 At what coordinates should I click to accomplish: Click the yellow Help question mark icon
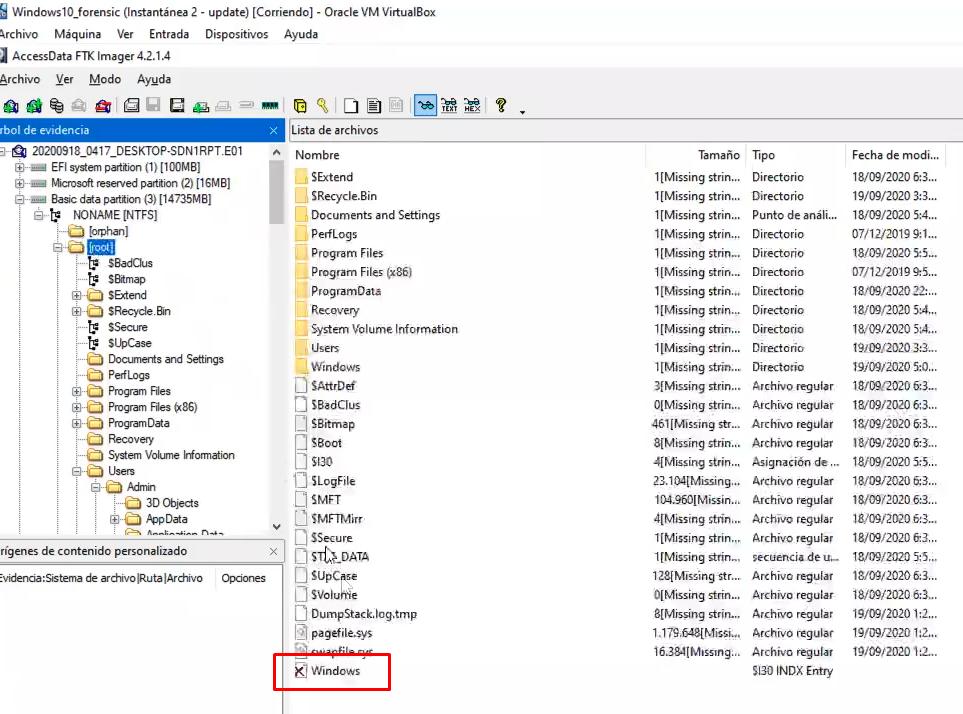(x=501, y=106)
